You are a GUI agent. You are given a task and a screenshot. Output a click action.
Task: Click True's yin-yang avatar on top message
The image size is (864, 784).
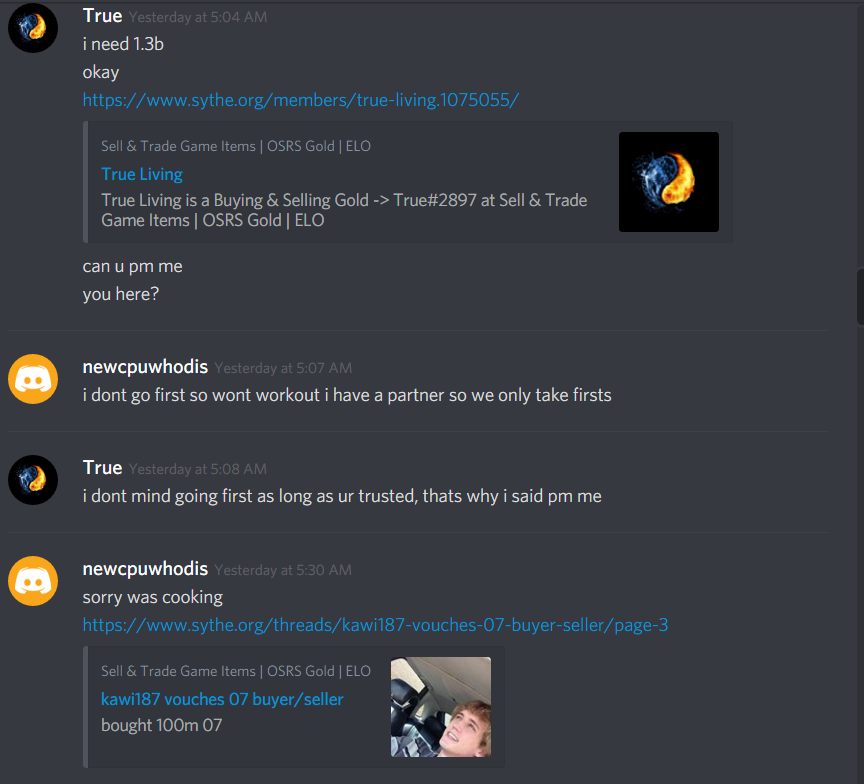(33, 28)
